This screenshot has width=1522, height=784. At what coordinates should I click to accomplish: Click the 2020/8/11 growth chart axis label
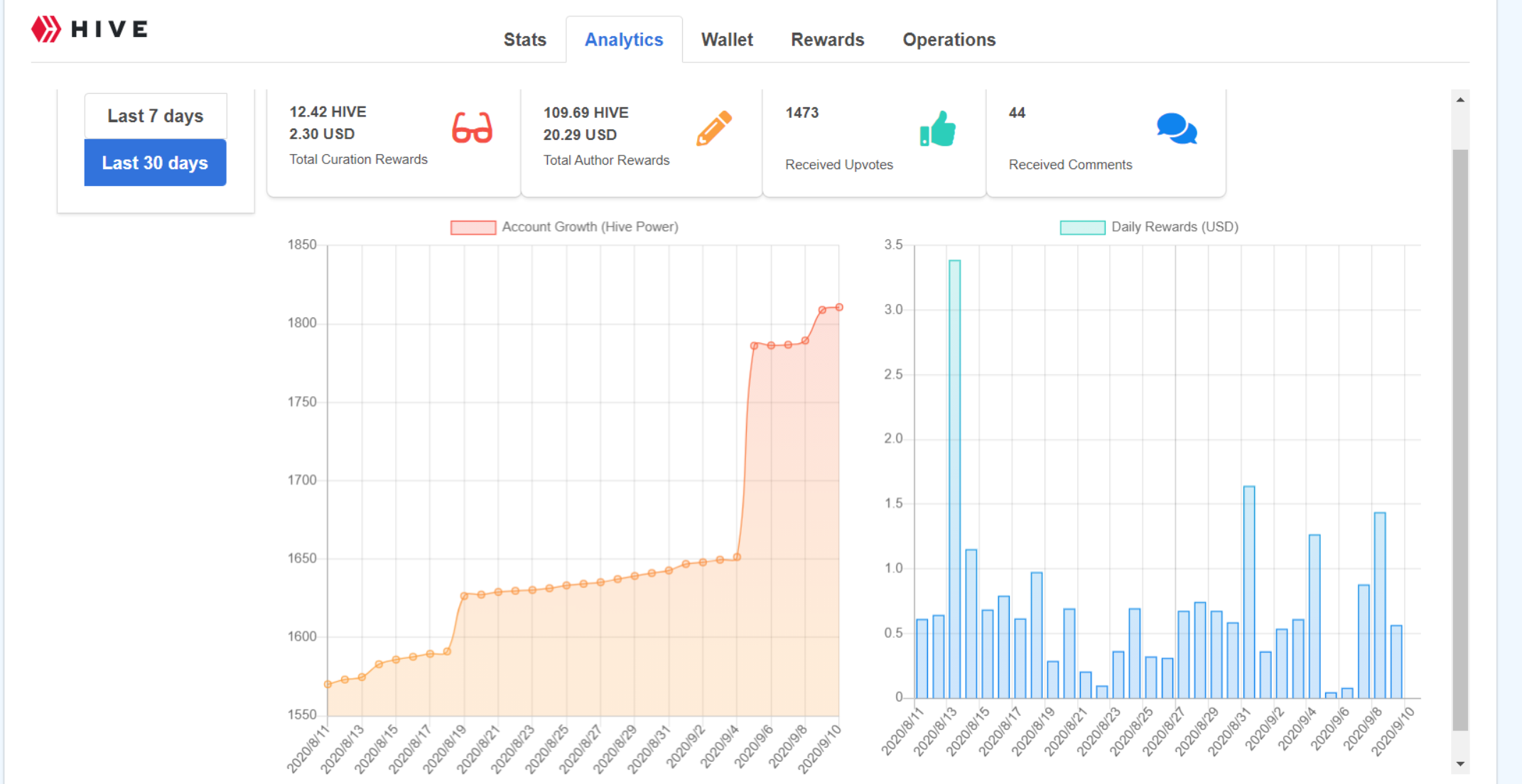308,748
